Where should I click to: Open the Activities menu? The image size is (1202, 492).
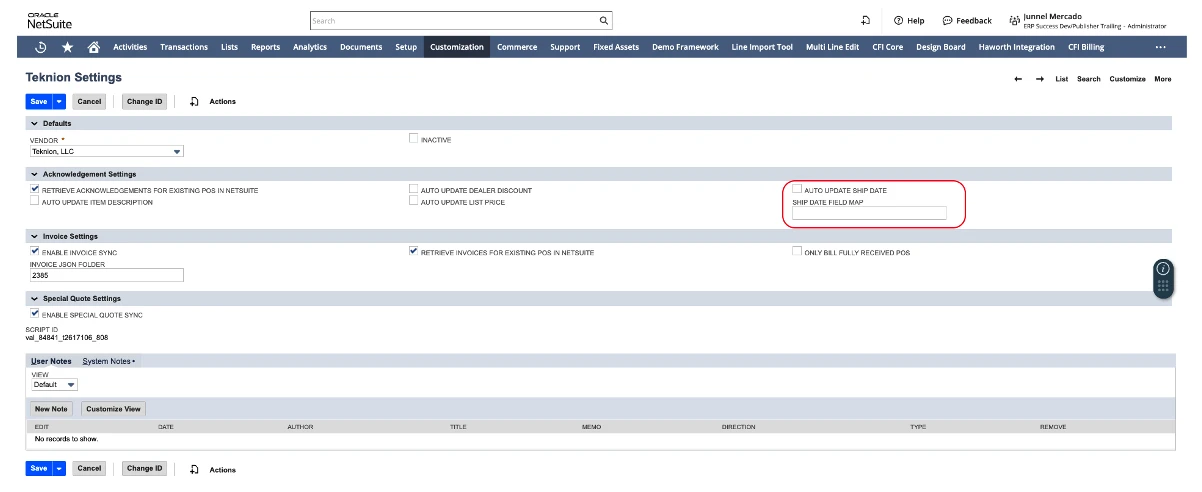[130, 47]
